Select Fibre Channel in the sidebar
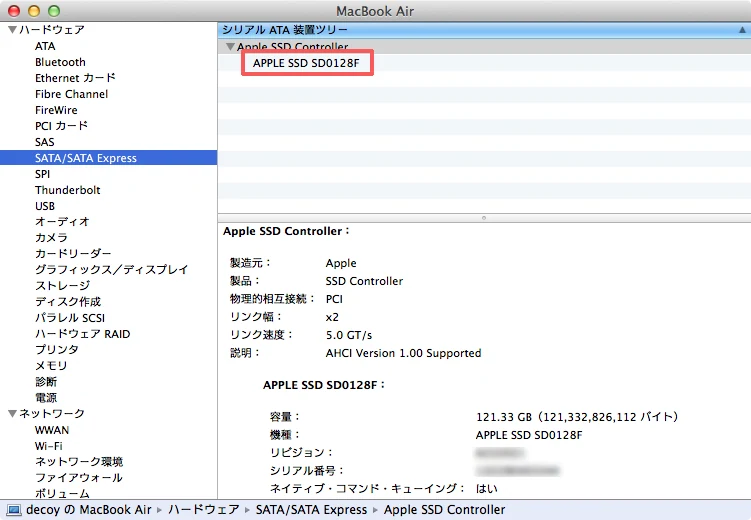Screen dimensions: 751x520 (71, 94)
